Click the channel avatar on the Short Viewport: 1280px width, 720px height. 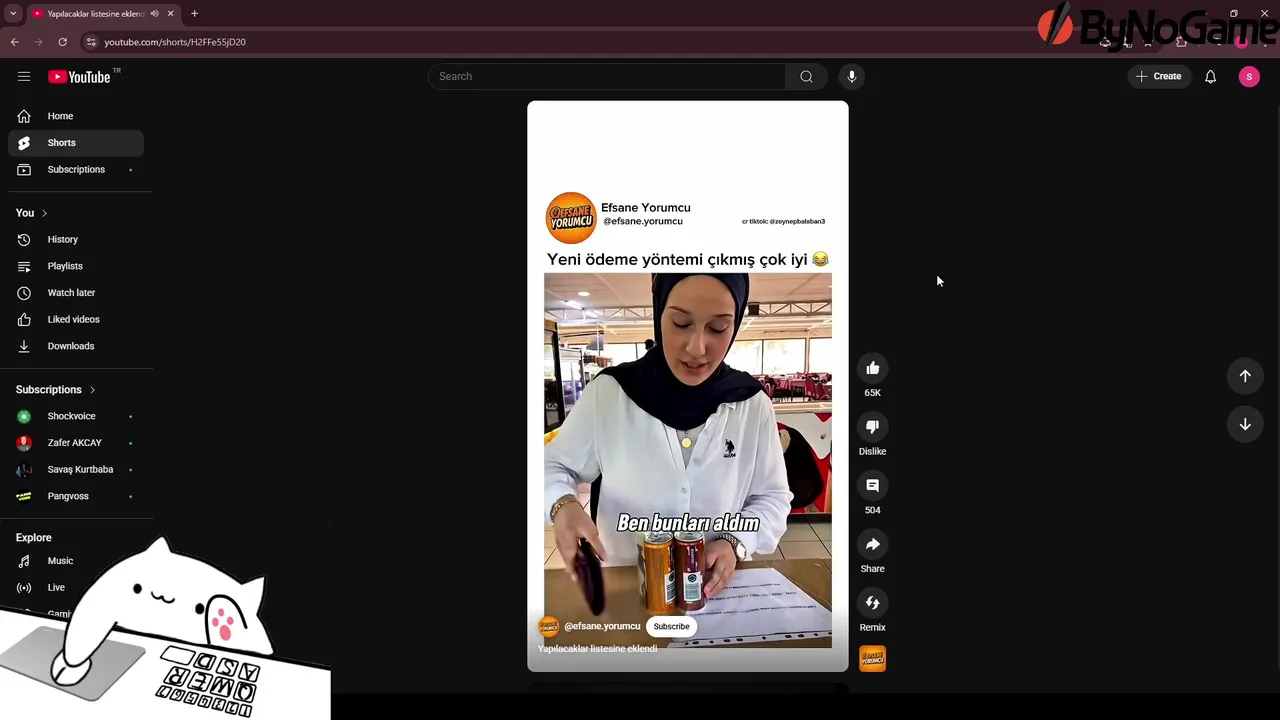point(548,627)
